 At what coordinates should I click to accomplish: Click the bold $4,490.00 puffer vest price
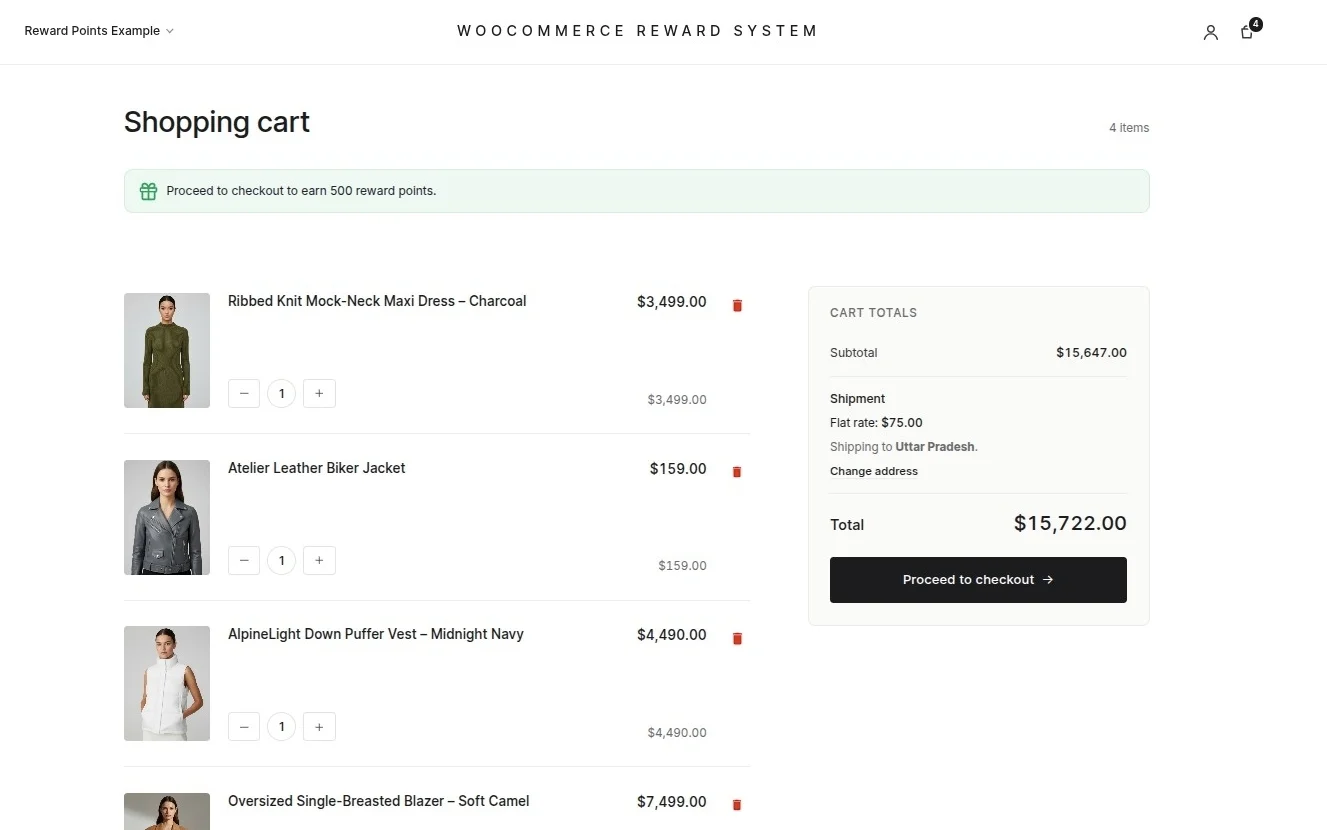[x=672, y=635]
